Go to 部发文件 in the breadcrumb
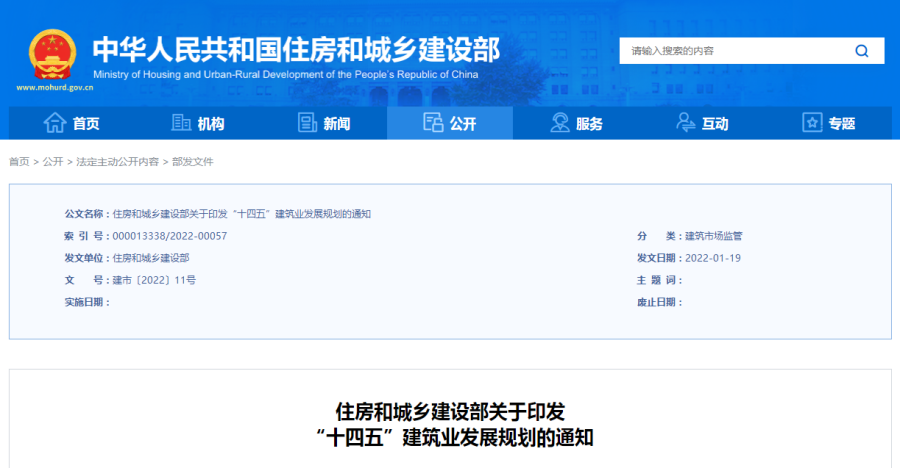This screenshot has height=468, width=900. click(193, 162)
